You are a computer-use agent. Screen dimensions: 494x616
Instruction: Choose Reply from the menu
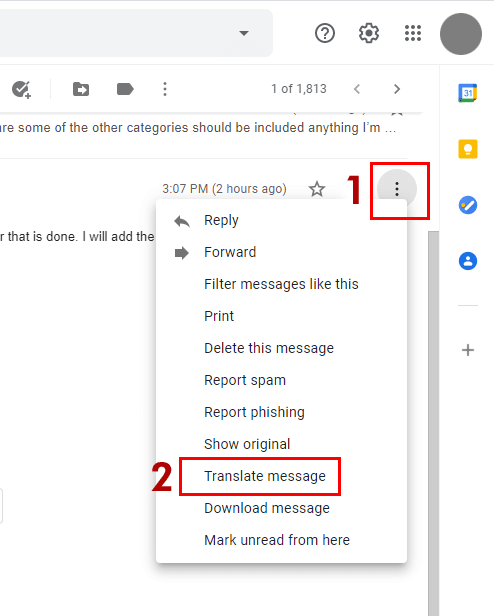[x=281, y=220]
